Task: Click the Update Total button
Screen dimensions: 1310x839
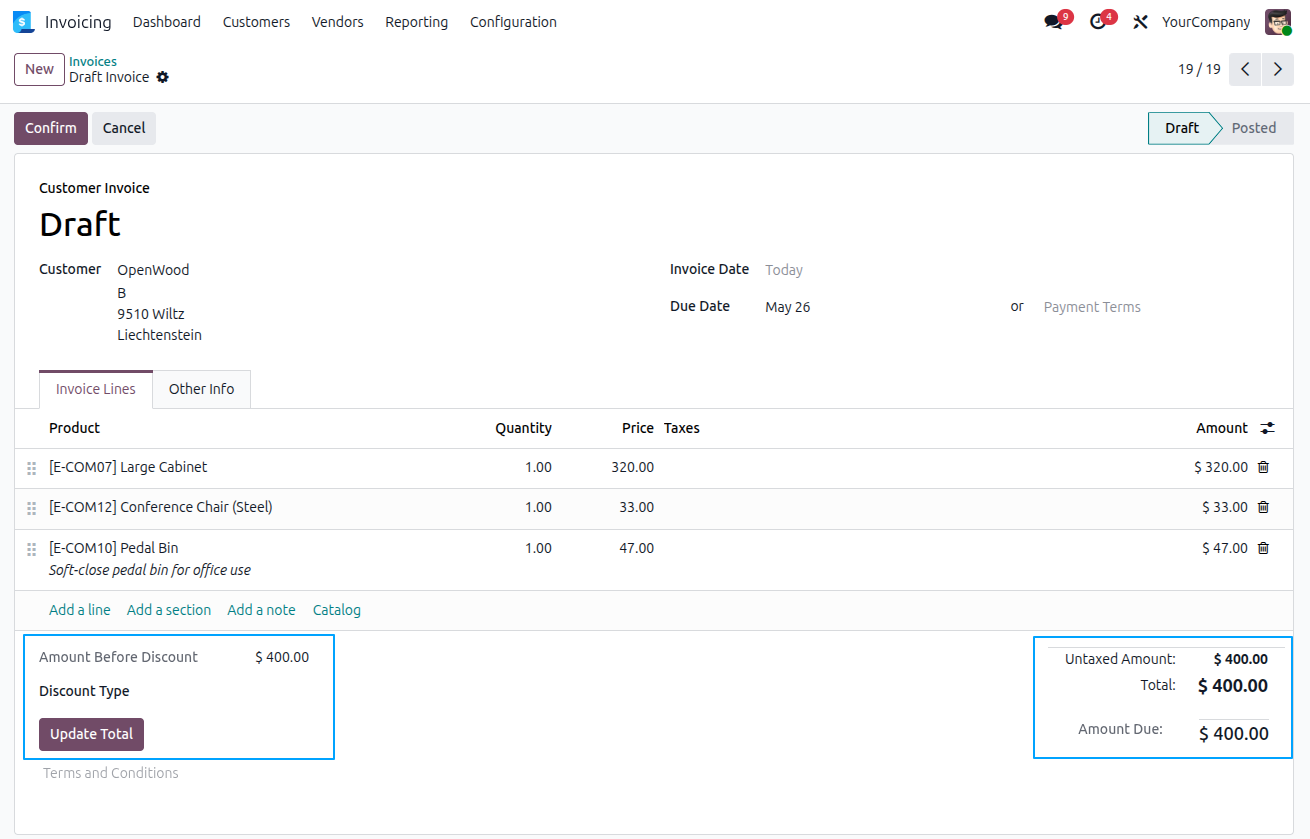Action: click(x=92, y=734)
